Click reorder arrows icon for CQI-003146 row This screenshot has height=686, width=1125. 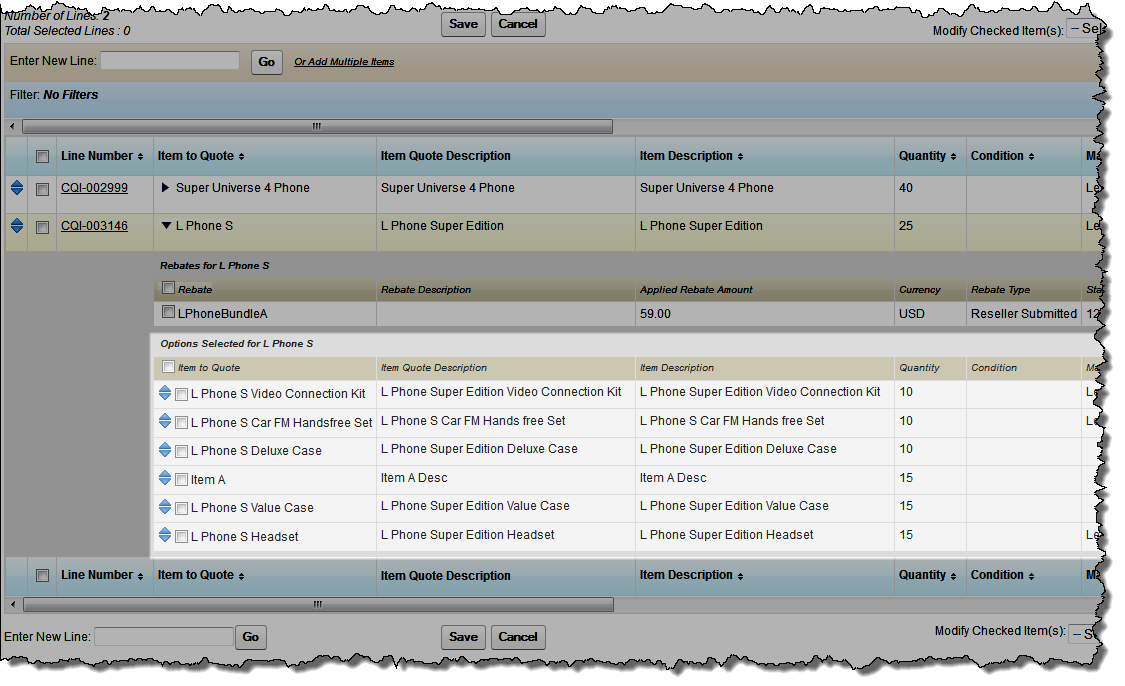point(17,226)
